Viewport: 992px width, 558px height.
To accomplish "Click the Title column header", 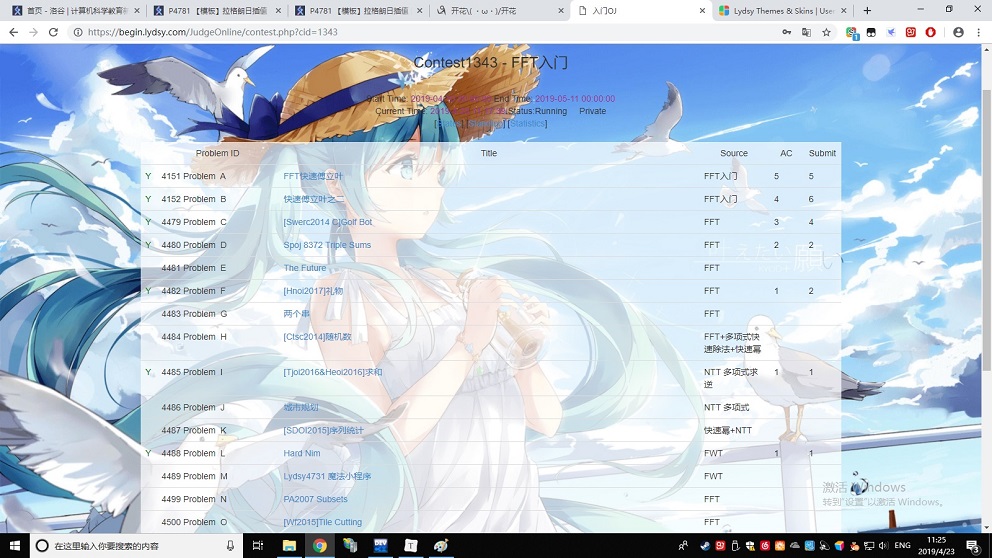I will [489, 153].
